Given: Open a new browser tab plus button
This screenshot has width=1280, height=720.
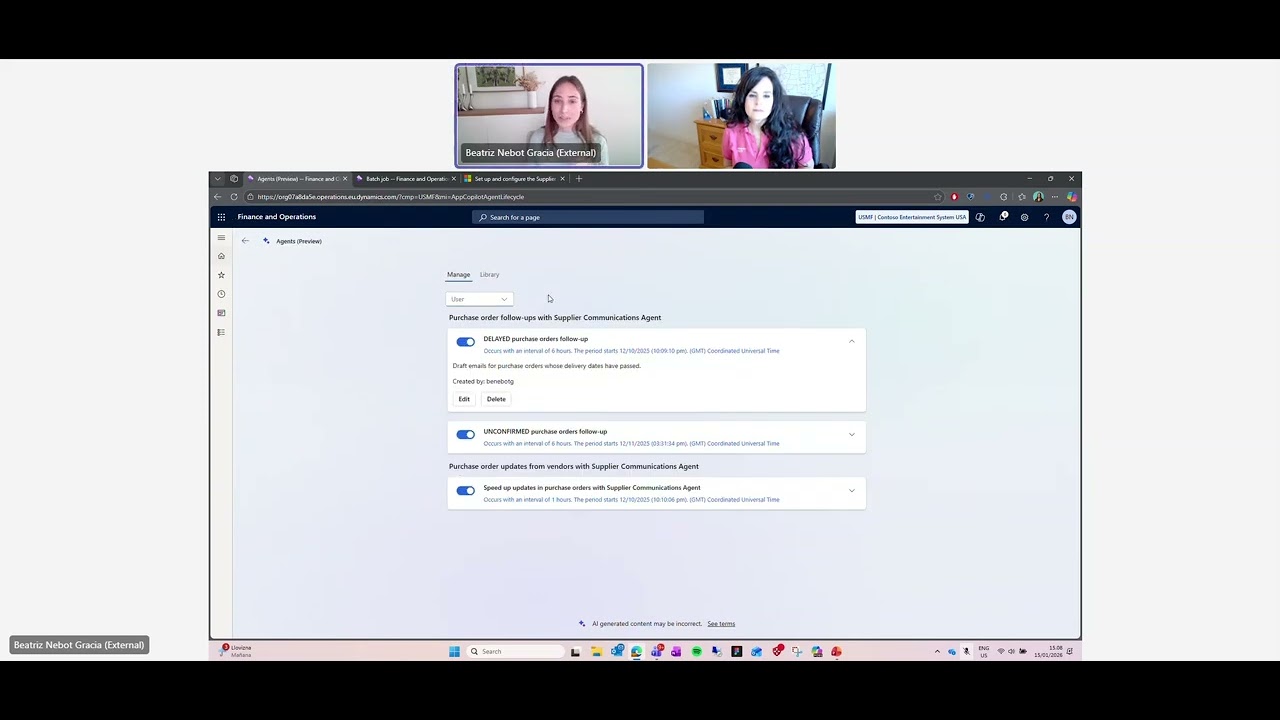Looking at the screenshot, I should pyautogui.click(x=579, y=179).
